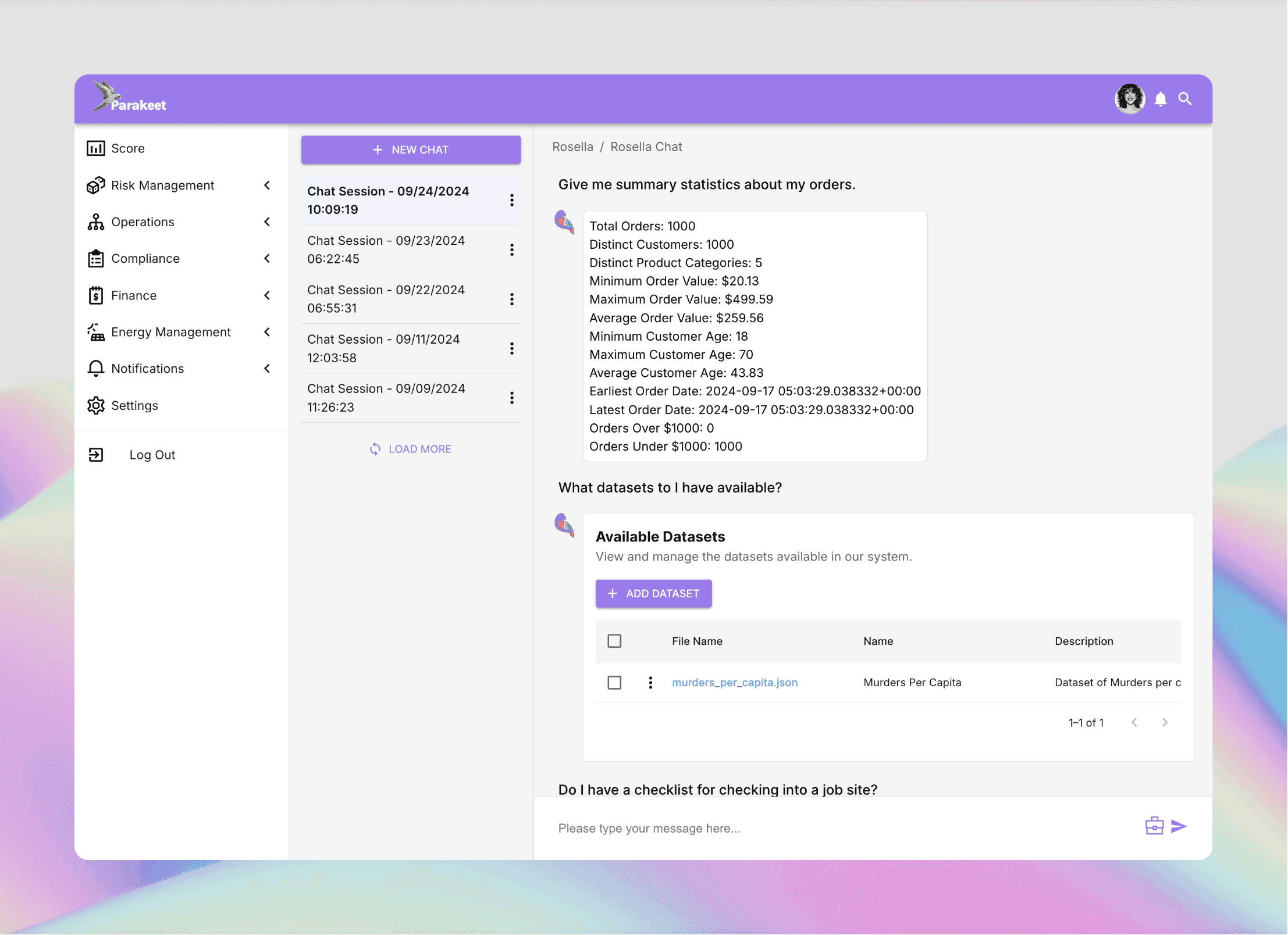Click the Add Dataset button
1288x935 pixels.
(x=653, y=594)
